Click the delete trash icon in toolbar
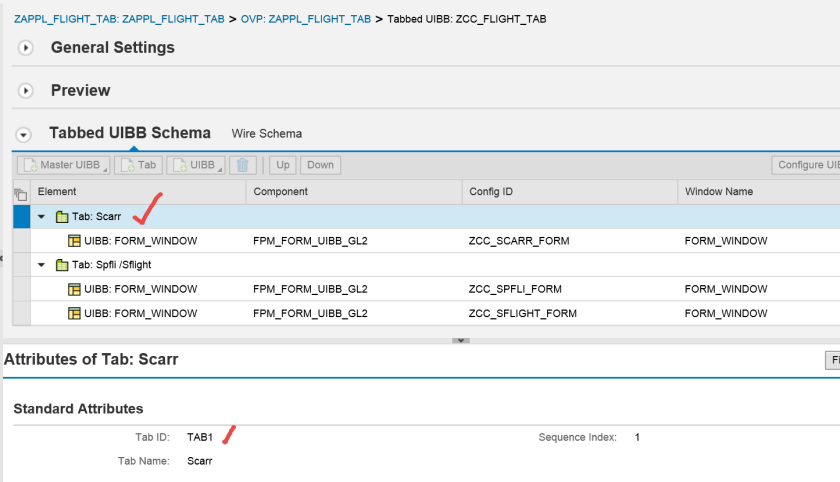This screenshot has width=840, height=482. click(243, 165)
